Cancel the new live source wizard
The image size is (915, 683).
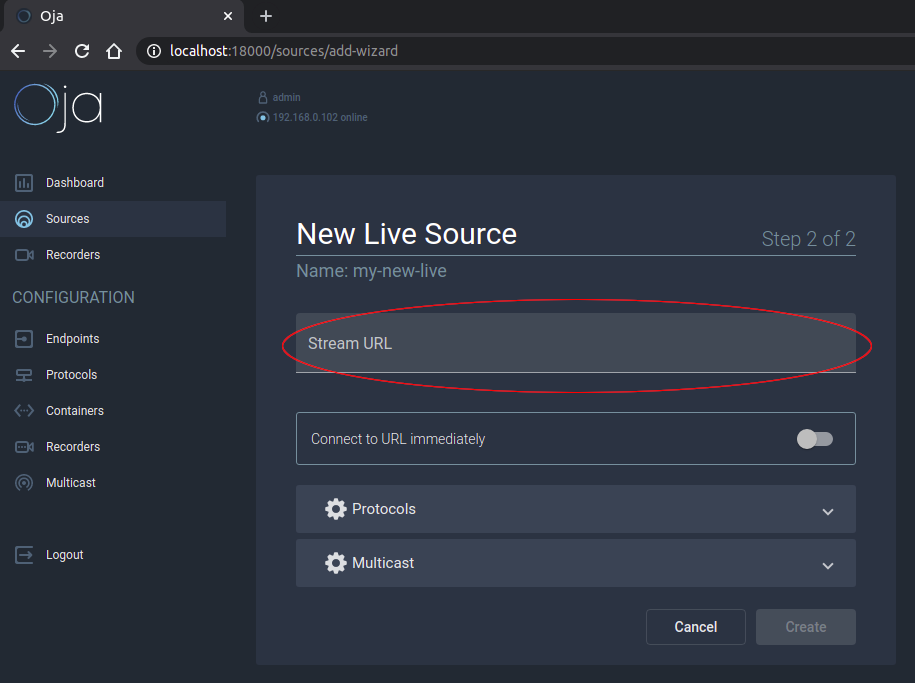click(696, 627)
